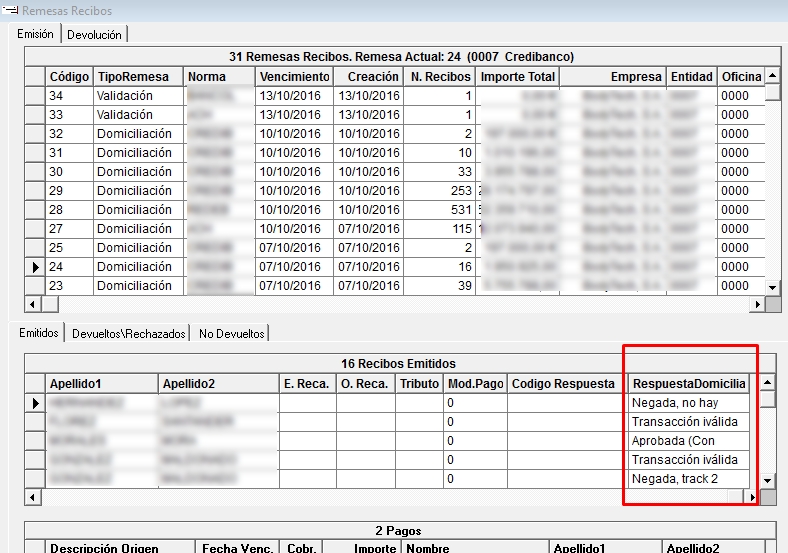The image size is (788, 553).
Task: Click the Mod.Pago column header
Action: tap(475, 384)
